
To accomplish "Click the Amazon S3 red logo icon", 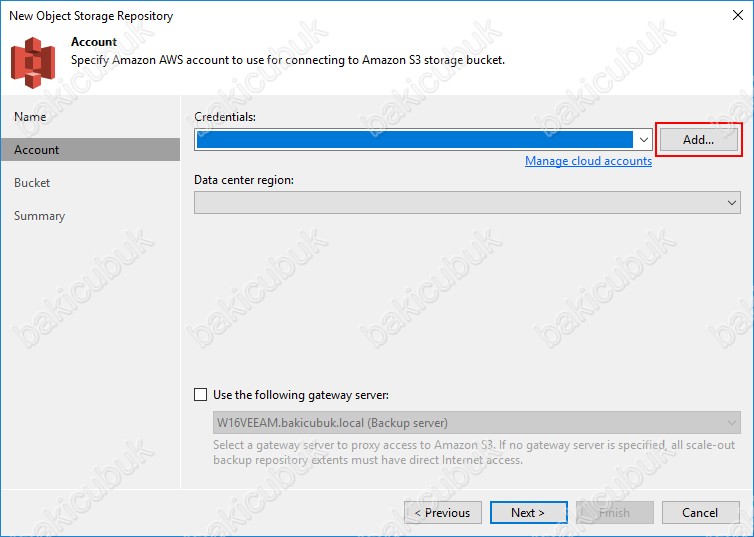I will [33, 62].
